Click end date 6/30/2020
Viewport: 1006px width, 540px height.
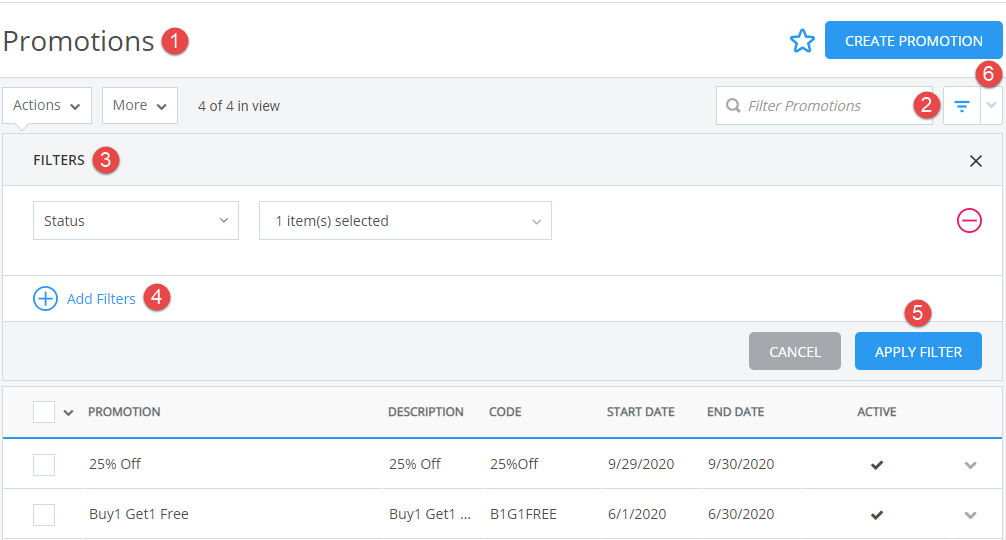(741, 514)
